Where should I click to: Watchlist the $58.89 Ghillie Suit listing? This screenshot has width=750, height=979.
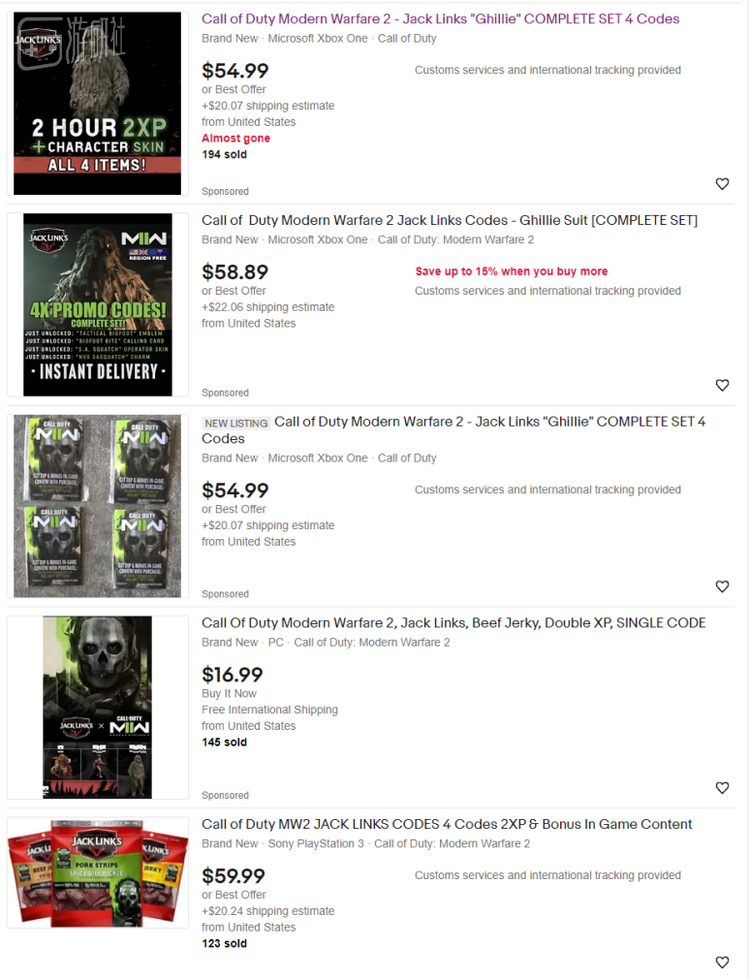click(x=722, y=385)
